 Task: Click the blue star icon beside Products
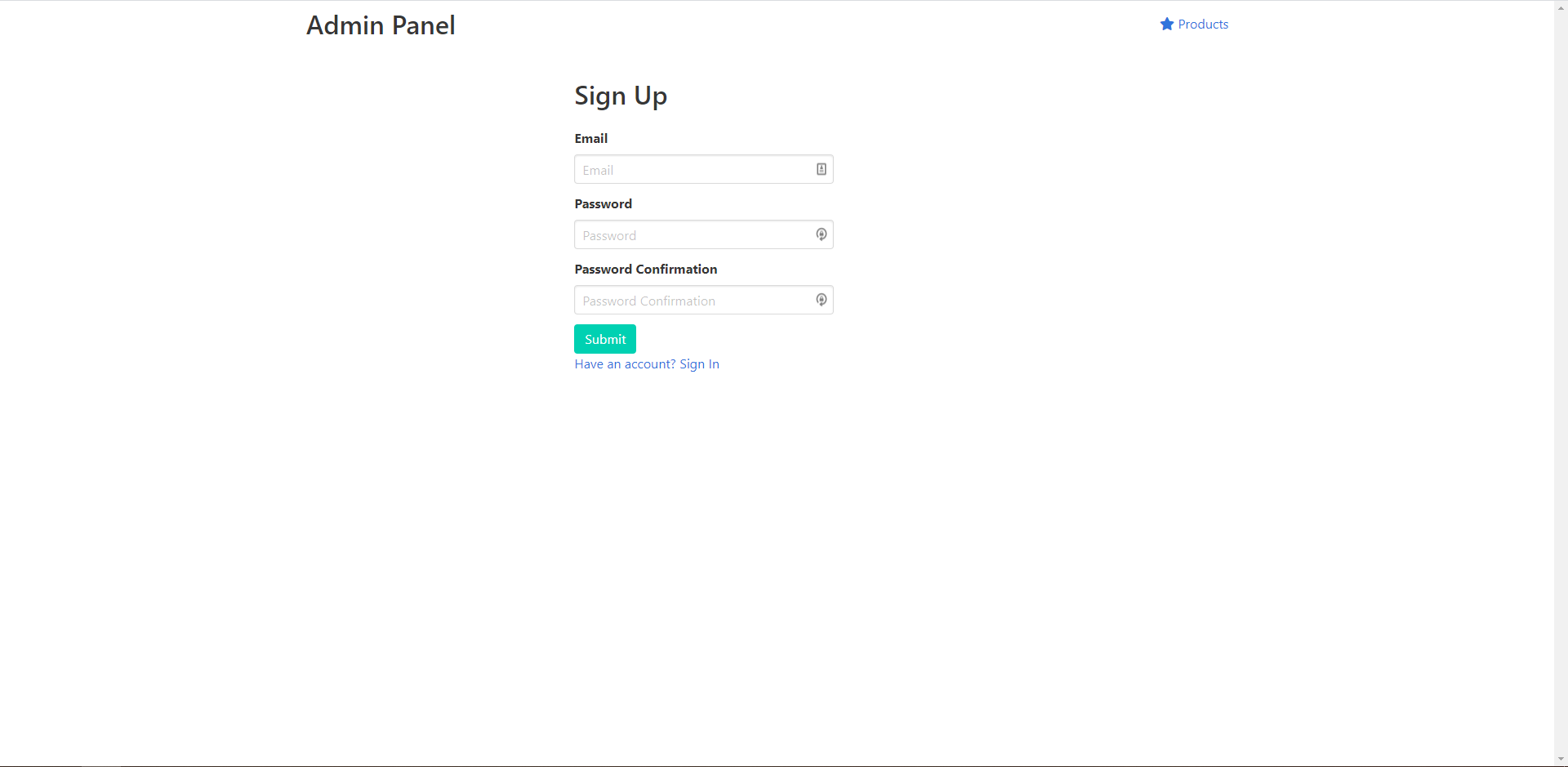(1166, 24)
